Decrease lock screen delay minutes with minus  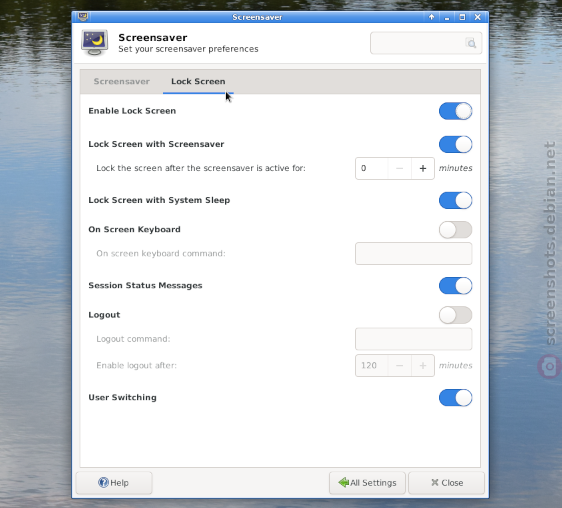(400, 168)
